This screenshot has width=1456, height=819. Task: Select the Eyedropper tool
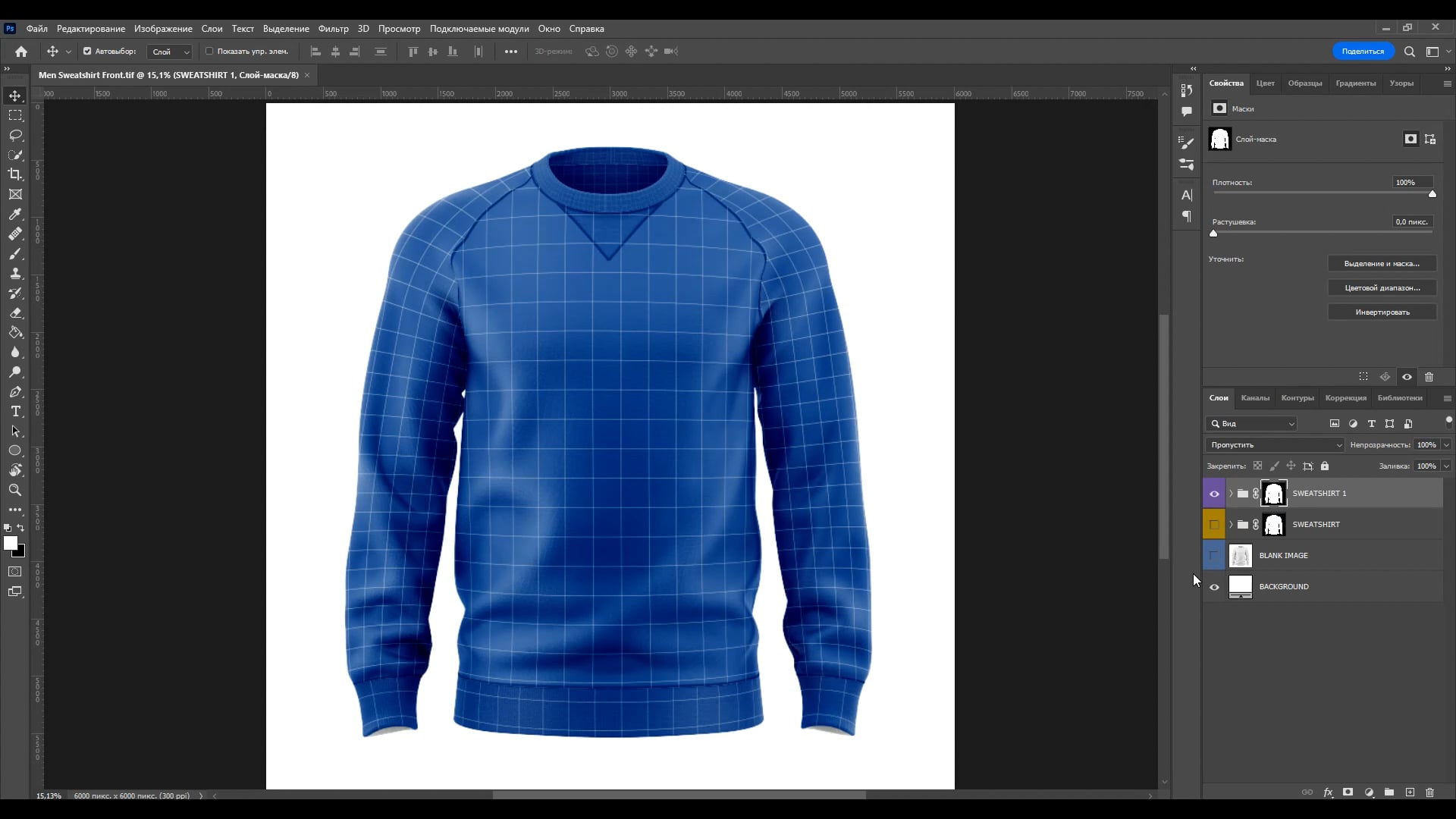15,214
